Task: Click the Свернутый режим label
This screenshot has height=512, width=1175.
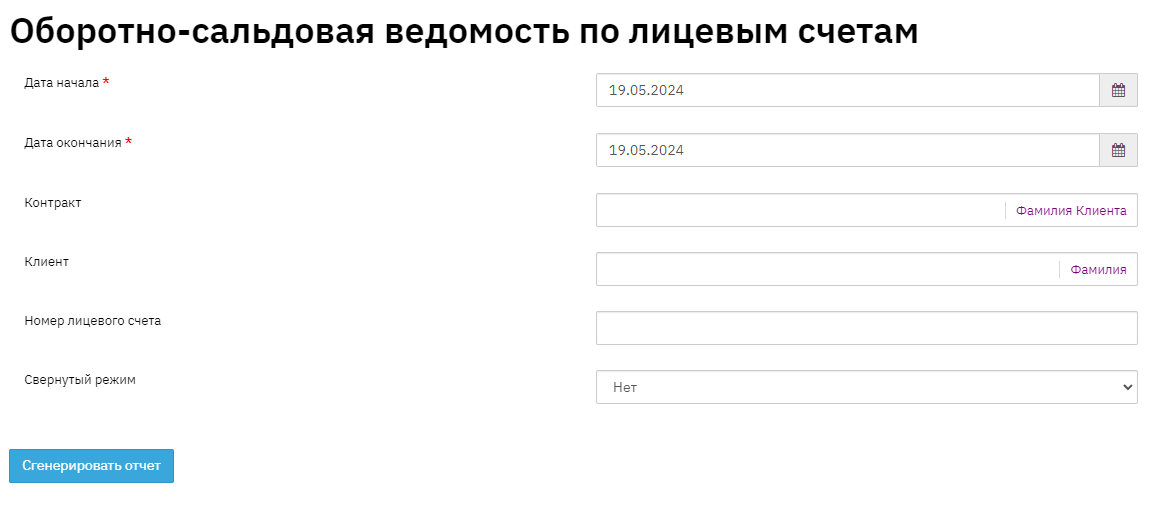Action: (x=79, y=381)
